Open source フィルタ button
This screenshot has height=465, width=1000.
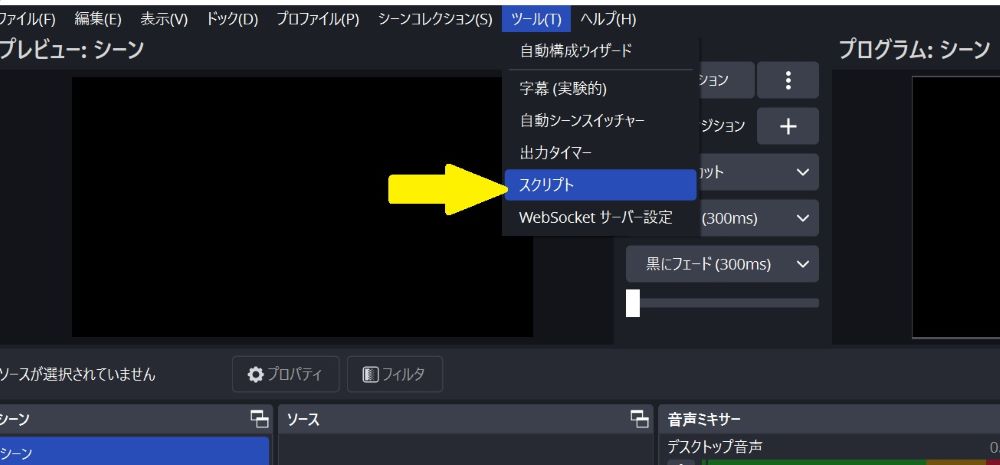pyautogui.click(x=395, y=374)
